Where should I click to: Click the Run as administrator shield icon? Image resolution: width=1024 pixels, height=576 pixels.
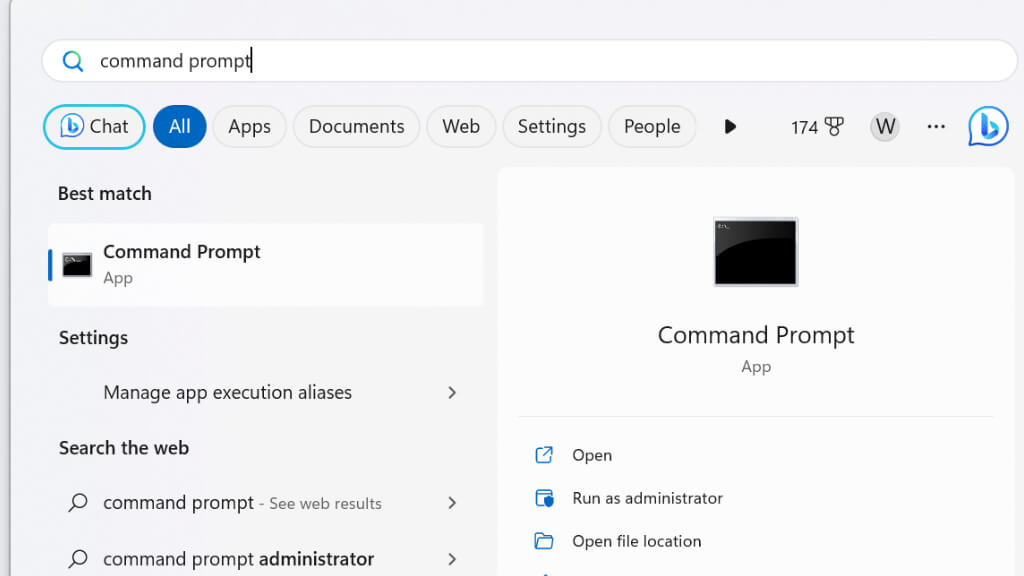pos(544,498)
